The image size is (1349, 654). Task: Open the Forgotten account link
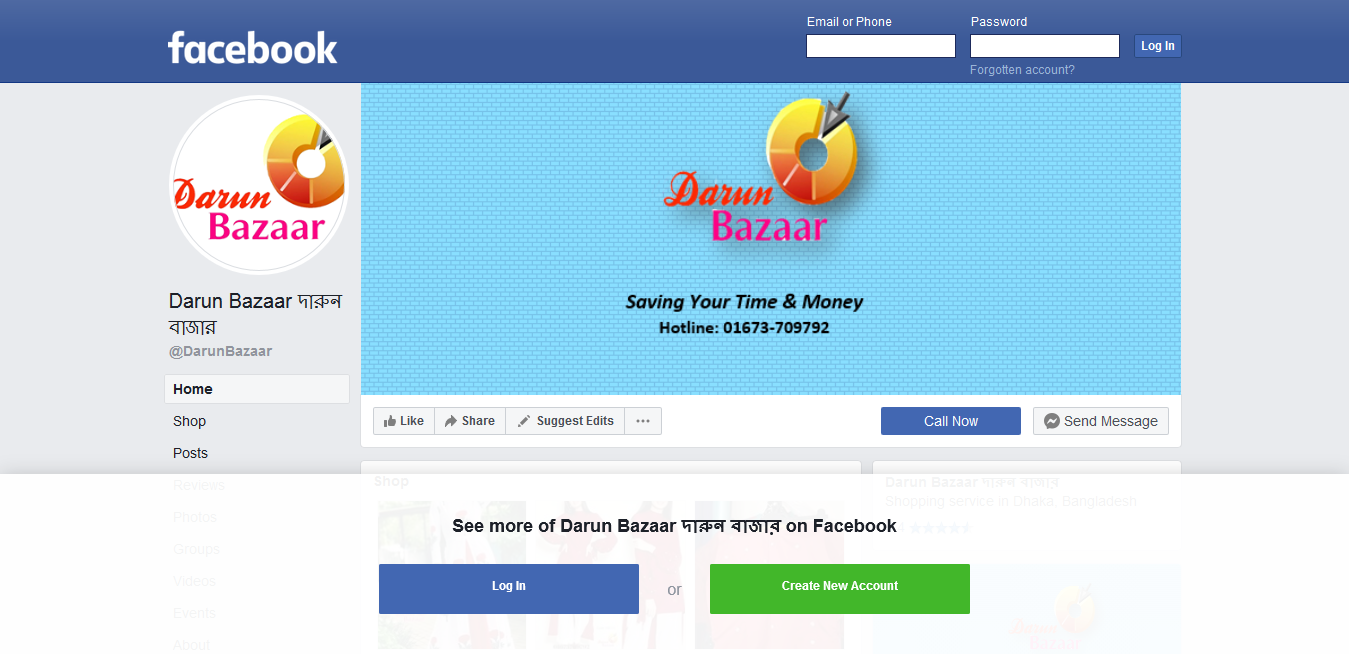coord(1022,70)
